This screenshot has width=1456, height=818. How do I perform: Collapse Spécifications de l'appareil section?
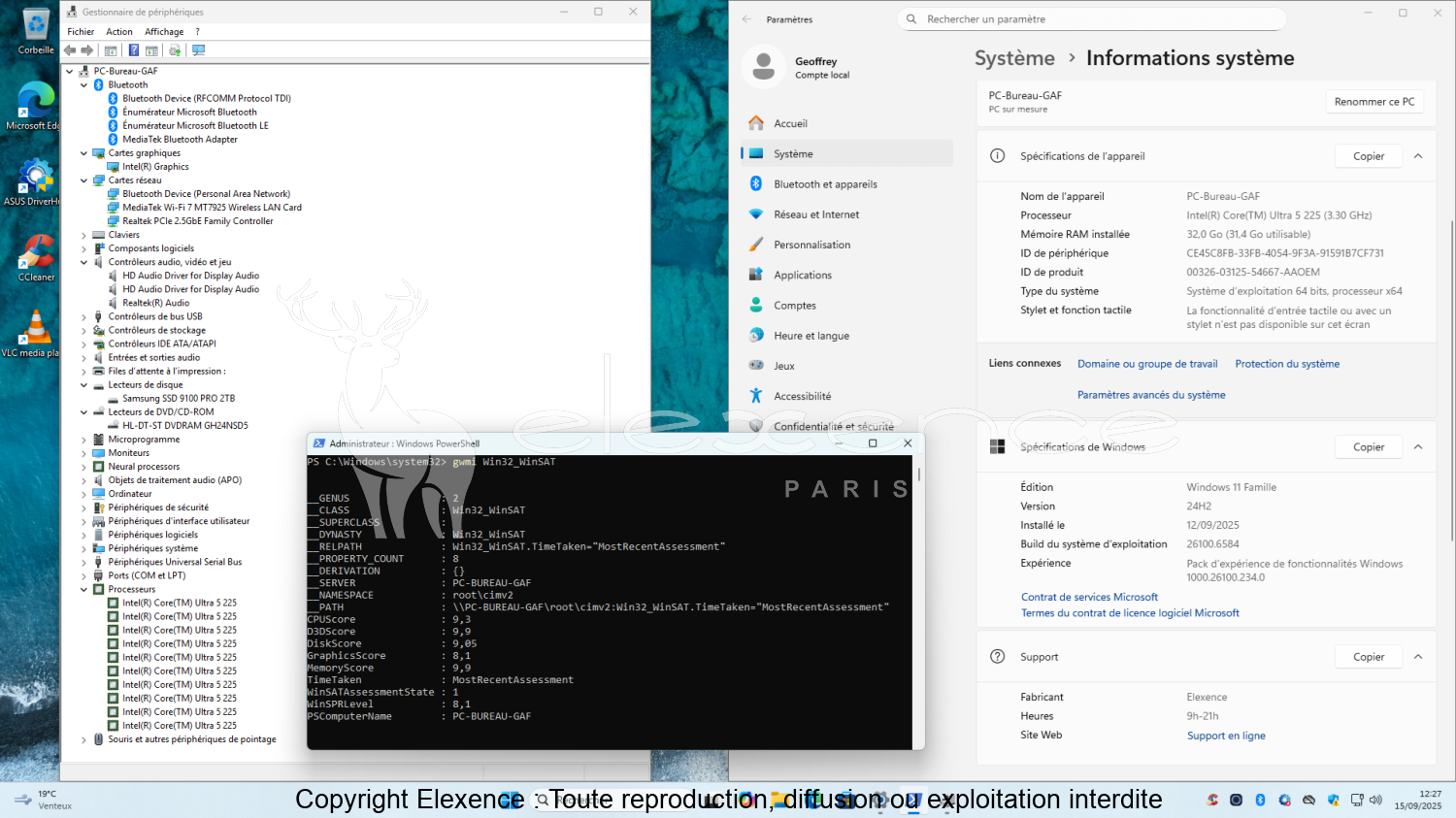click(1418, 156)
